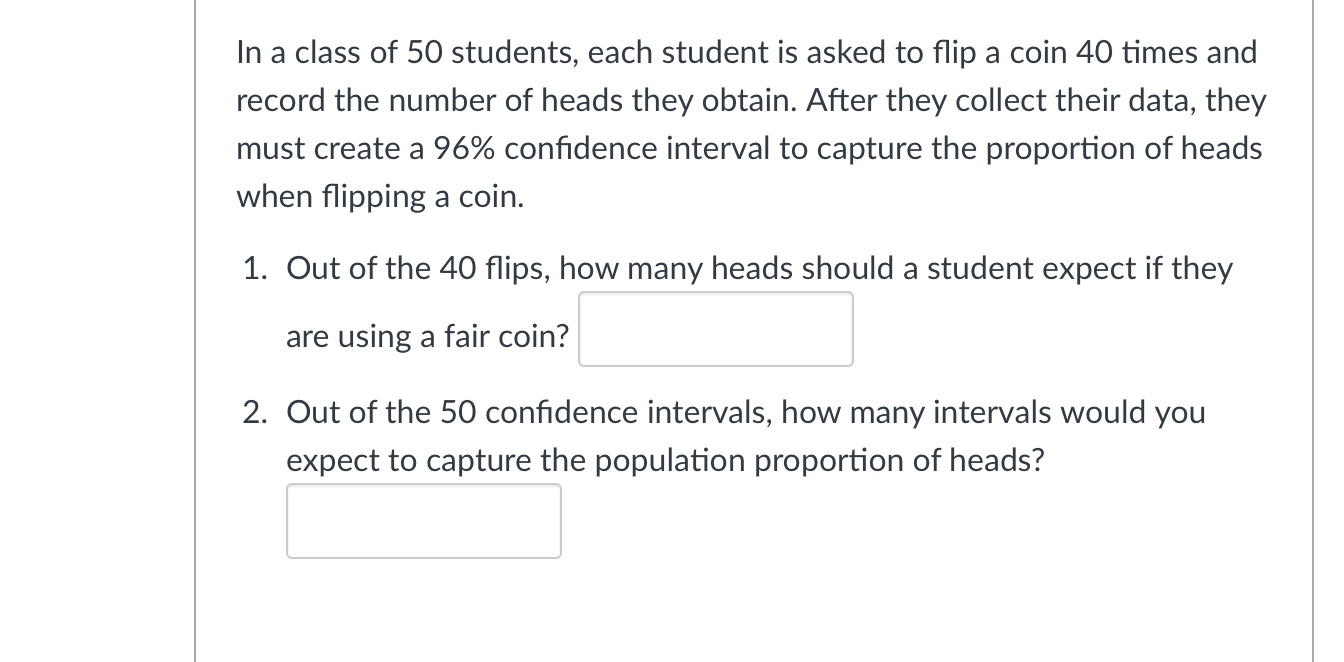This screenshot has height=662, width=1344.
Task: Click the list number "1."
Action: [x=258, y=269]
